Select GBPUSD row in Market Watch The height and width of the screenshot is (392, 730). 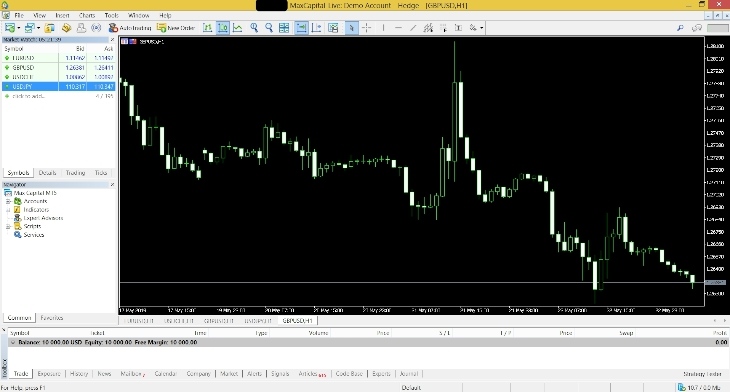tap(58, 68)
